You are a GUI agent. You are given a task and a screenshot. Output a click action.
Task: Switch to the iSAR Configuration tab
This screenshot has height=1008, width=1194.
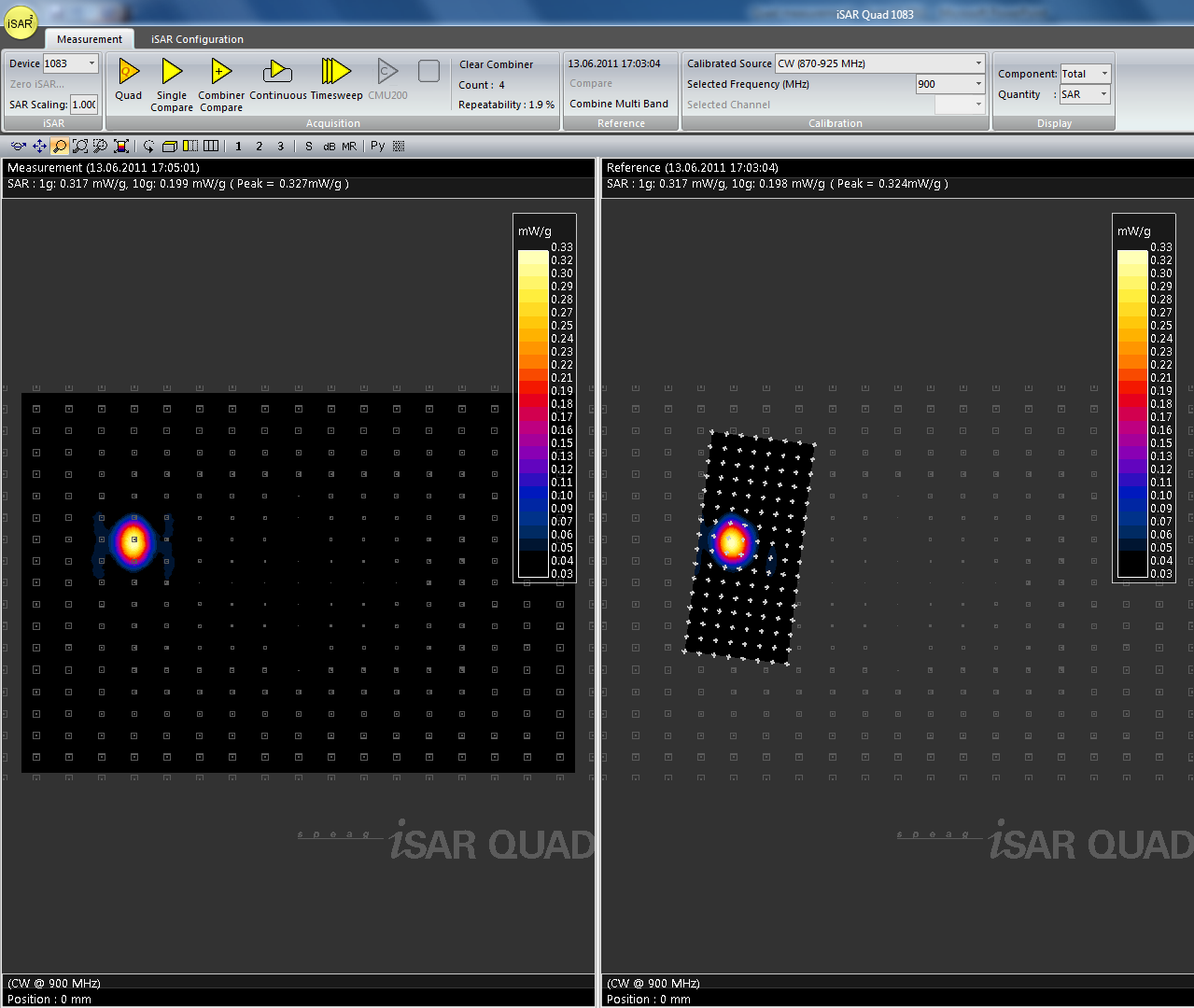pos(197,39)
